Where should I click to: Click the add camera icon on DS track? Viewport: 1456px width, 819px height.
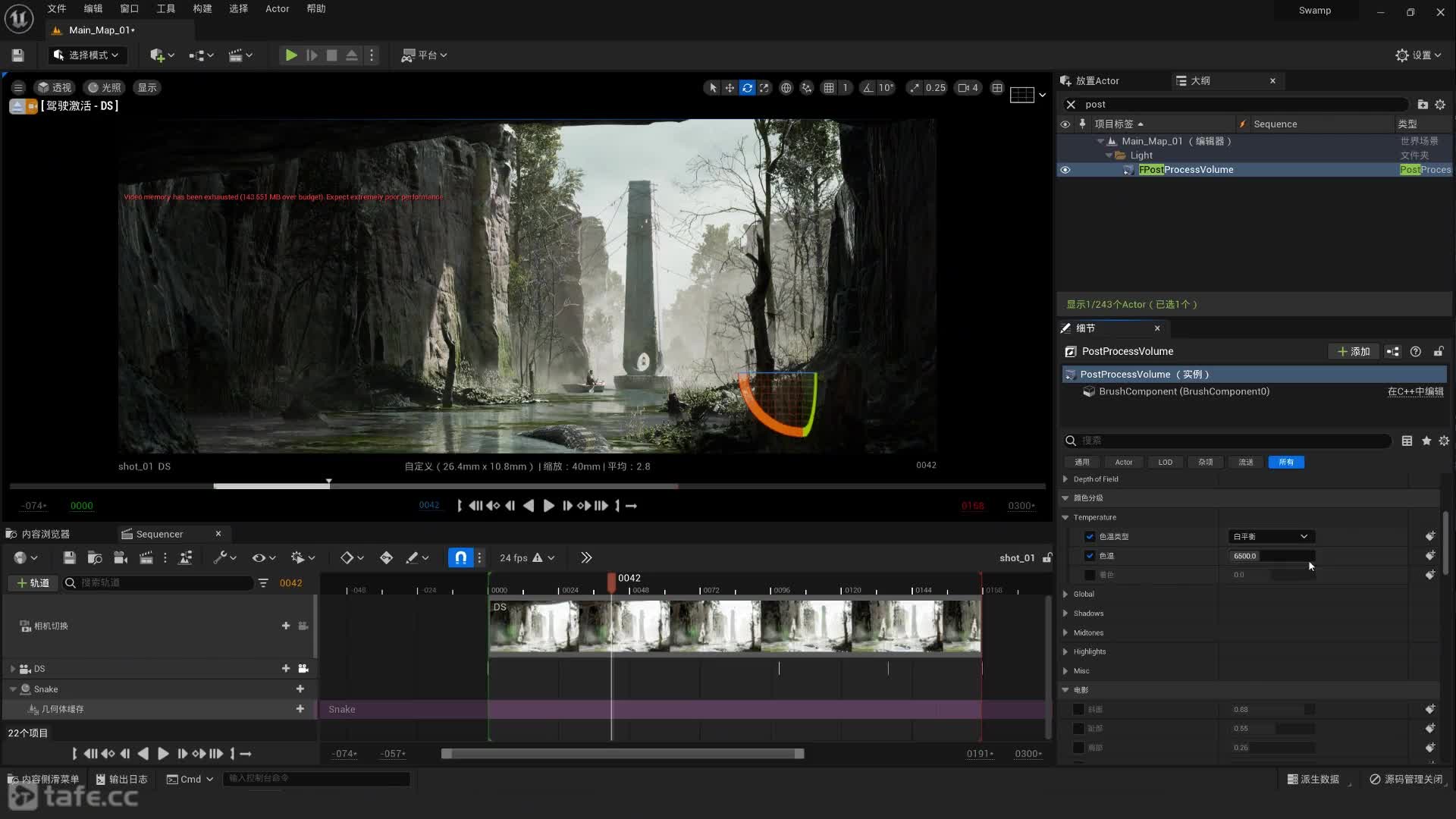(303, 669)
